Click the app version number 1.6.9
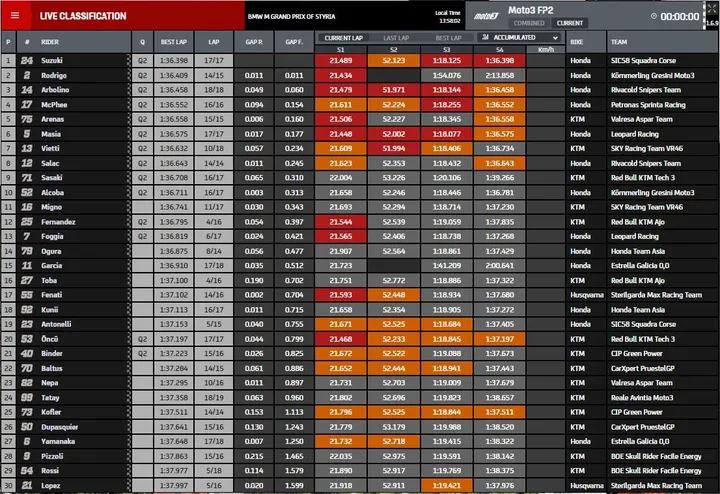 tap(713, 23)
